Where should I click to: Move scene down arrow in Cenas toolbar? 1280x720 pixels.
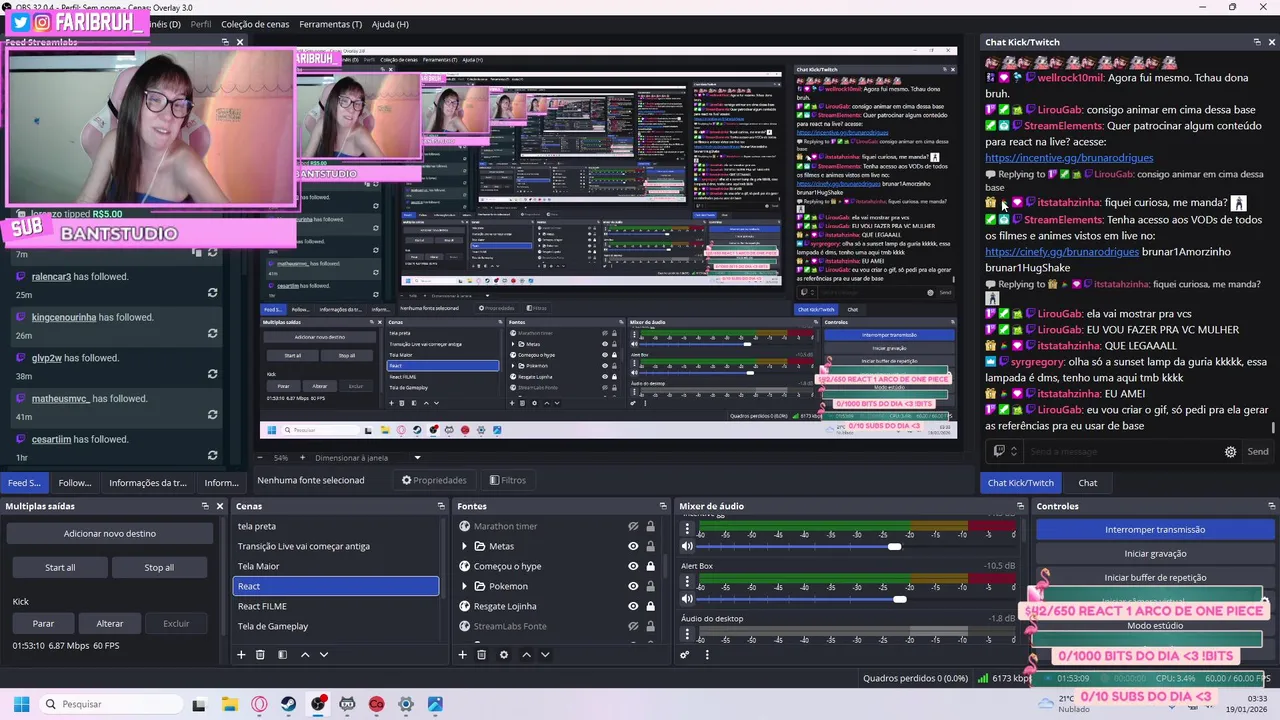click(323, 655)
